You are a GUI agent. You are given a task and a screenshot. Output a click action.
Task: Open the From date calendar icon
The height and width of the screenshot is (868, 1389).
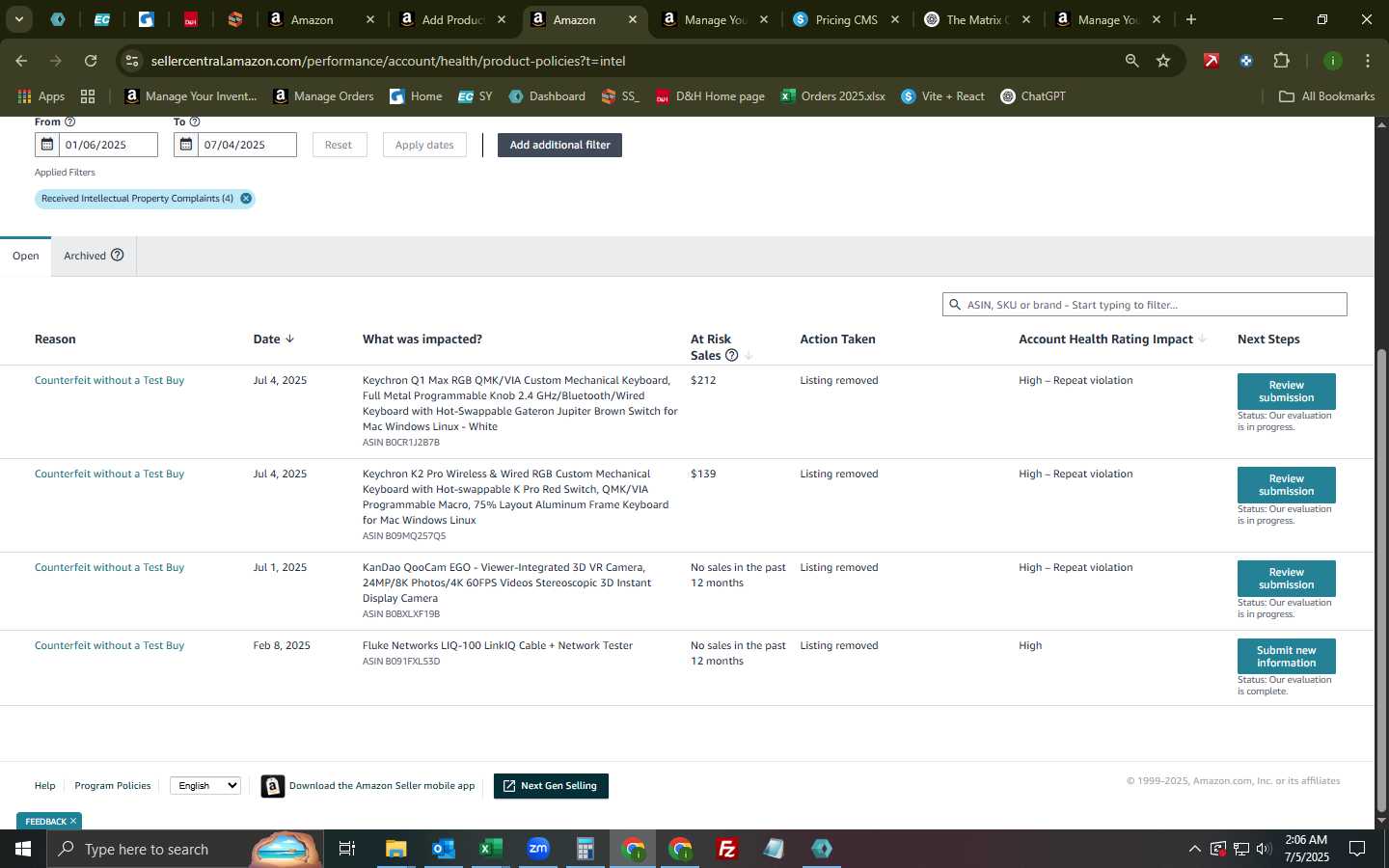[47, 145]
